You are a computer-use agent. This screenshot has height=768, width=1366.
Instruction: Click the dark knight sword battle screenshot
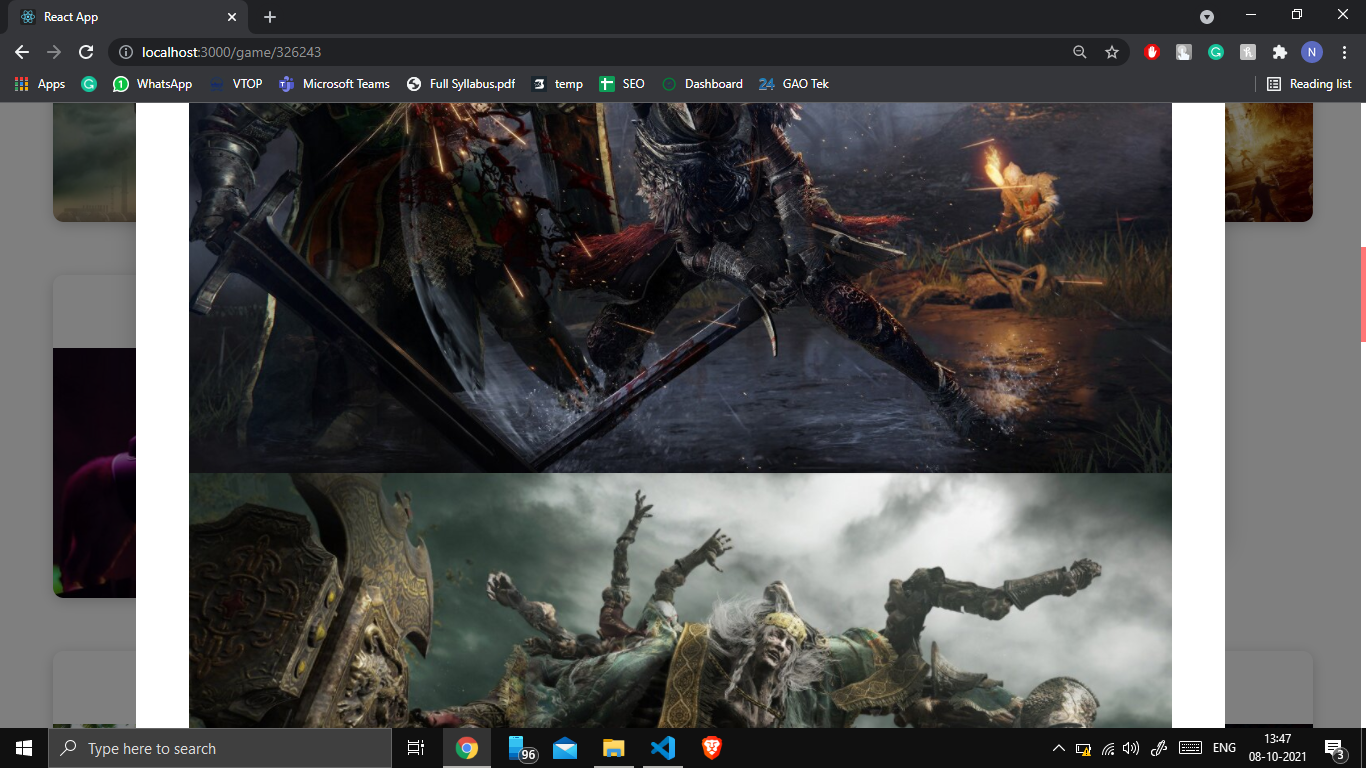(x=680, y=288)
